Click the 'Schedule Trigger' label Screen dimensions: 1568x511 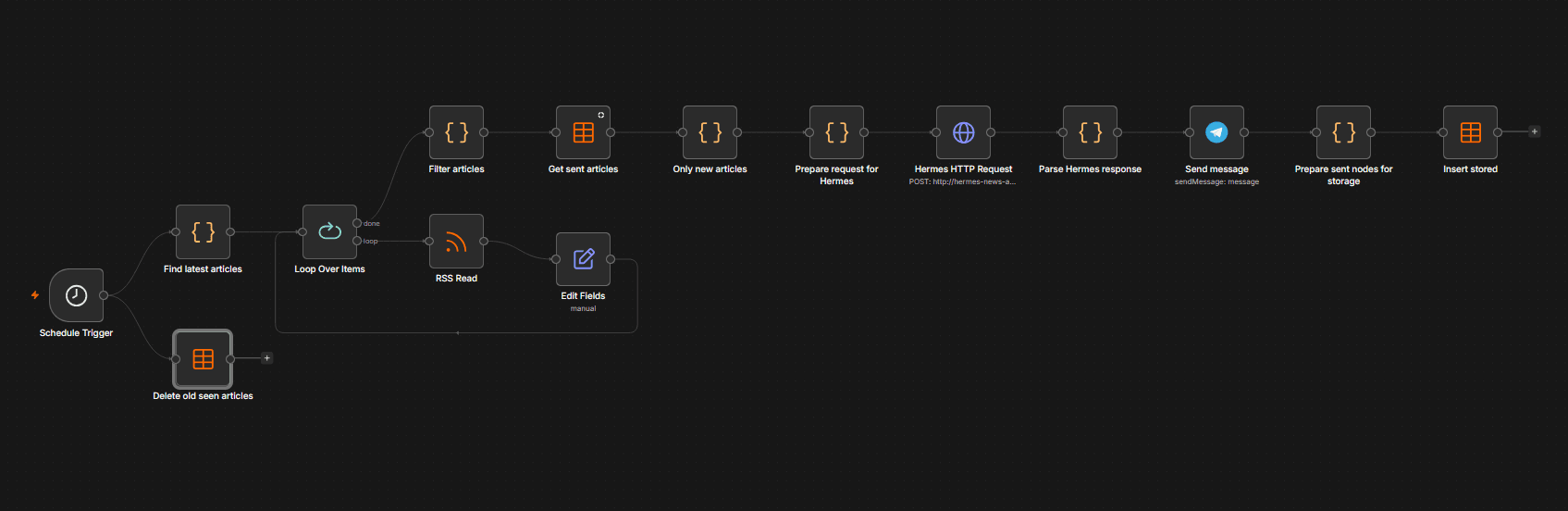click(76, 333)
